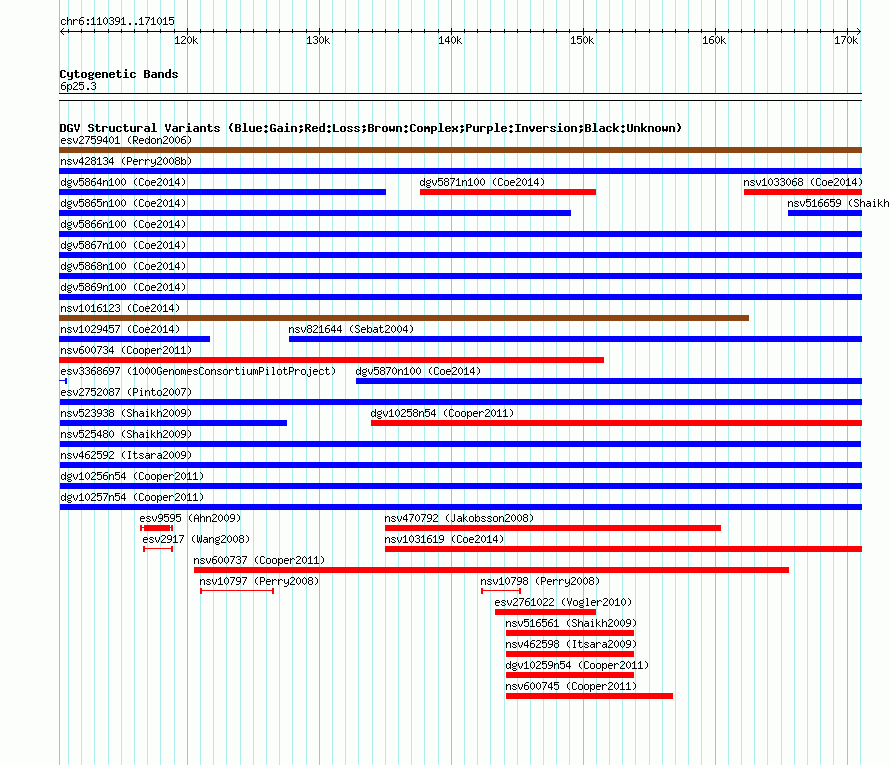Click nsv600745 (Cooper2011) variant
This screenshot has height=765, width=890.
[589, 696]
